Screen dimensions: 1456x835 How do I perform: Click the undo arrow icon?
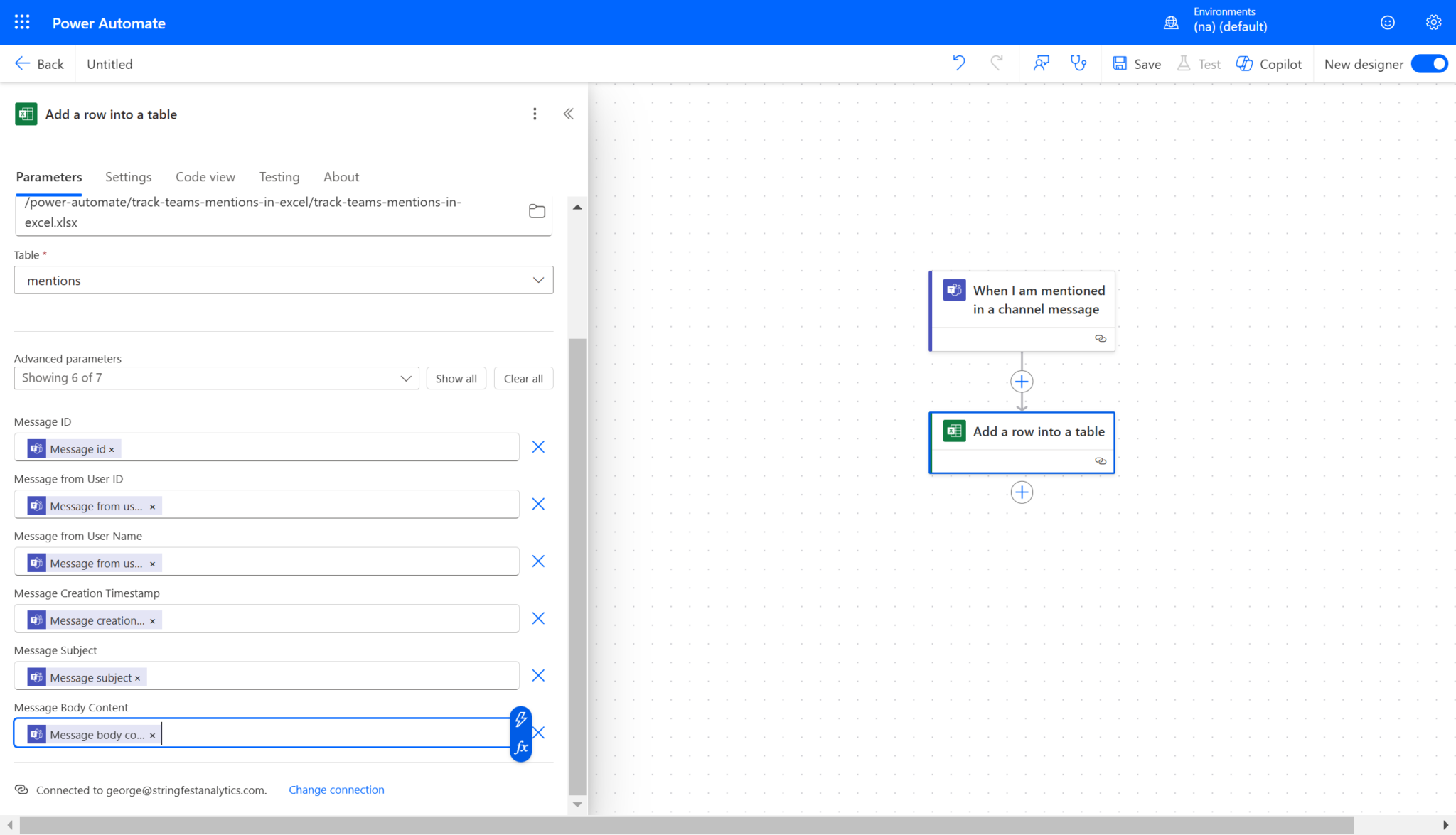pos(959,63)
